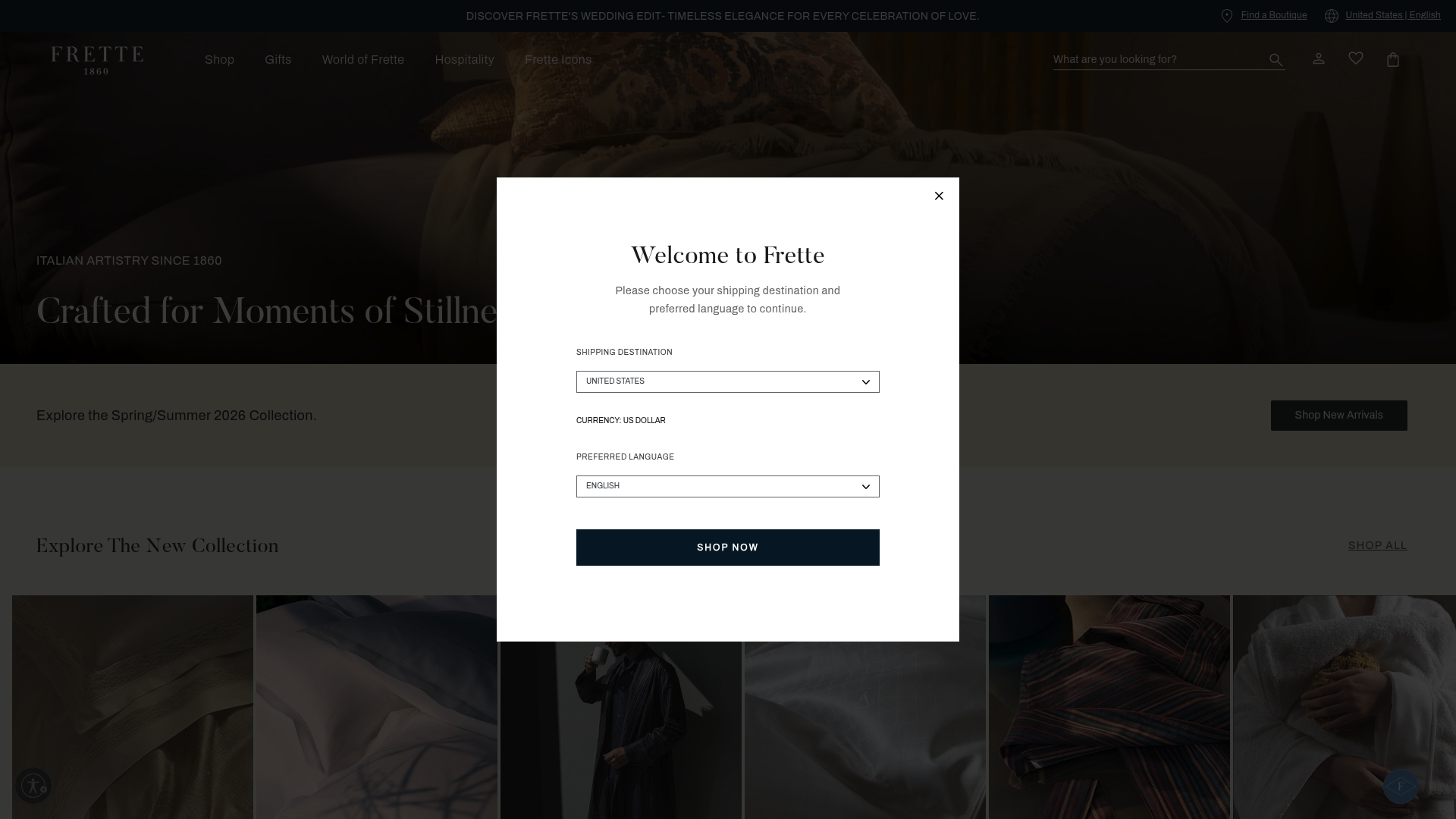1456x819 pixels.
Task: Click the 'ITALIAN ARTISTRY SINCE 1860' text
Action: coord(129,261)
